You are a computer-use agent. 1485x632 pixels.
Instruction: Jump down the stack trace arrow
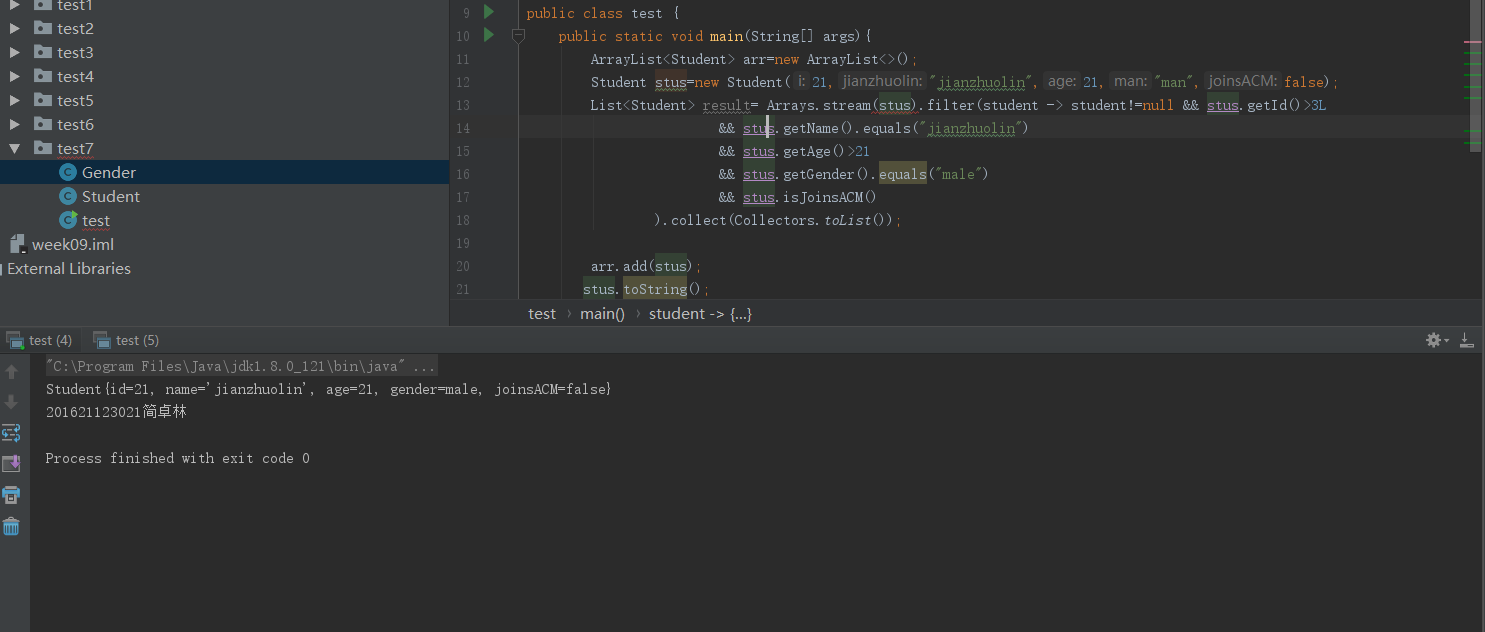point(11,402)
